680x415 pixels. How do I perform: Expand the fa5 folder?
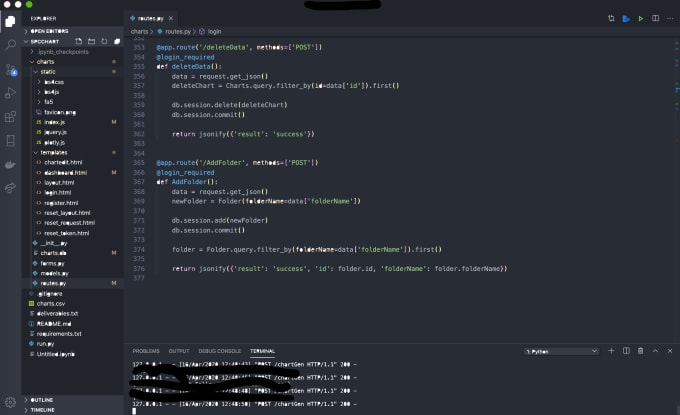(x=73, y=102)
